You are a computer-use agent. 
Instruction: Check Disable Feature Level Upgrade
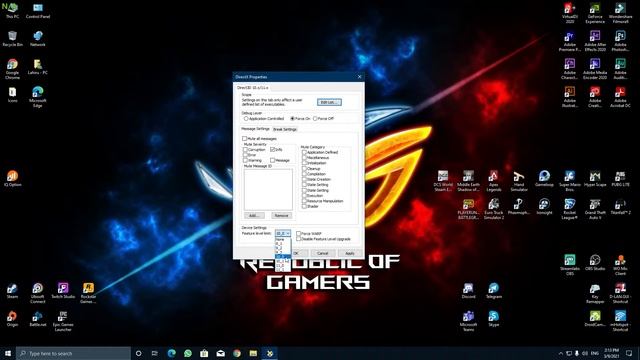click(298, 239)
